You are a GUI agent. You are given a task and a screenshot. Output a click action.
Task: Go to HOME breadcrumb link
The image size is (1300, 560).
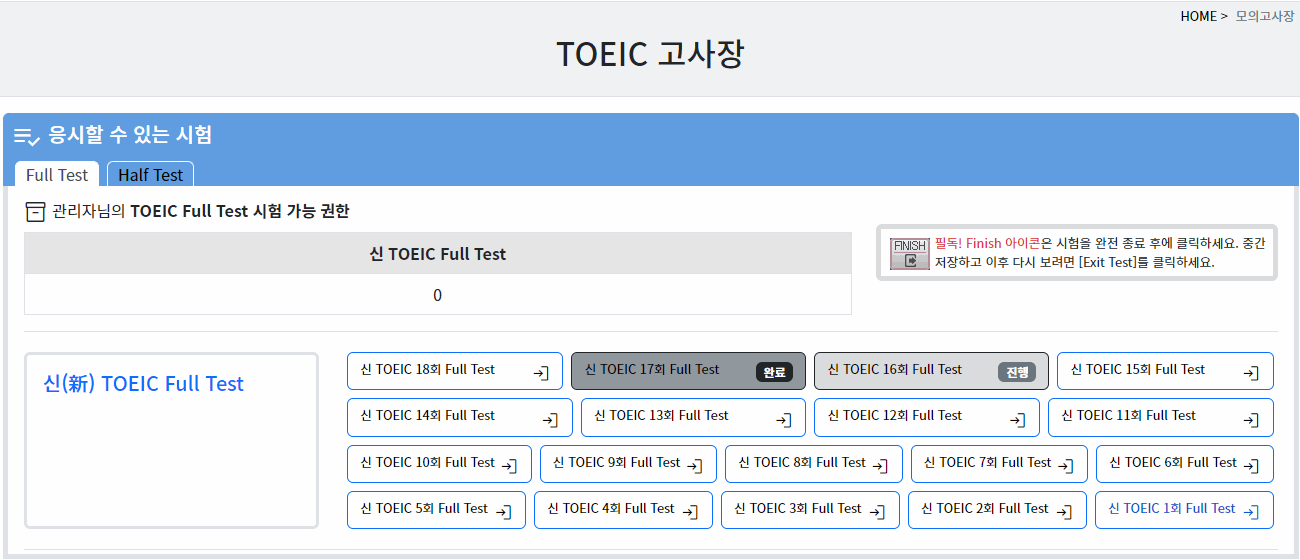1198,16
